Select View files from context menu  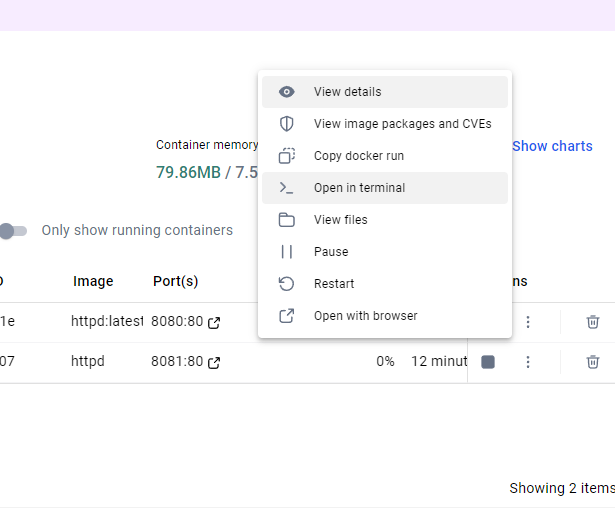click(x=340, y=220)
